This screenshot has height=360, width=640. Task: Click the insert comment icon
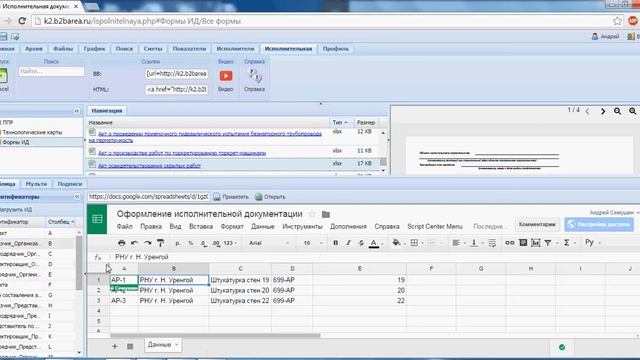(x=523, y=243)
